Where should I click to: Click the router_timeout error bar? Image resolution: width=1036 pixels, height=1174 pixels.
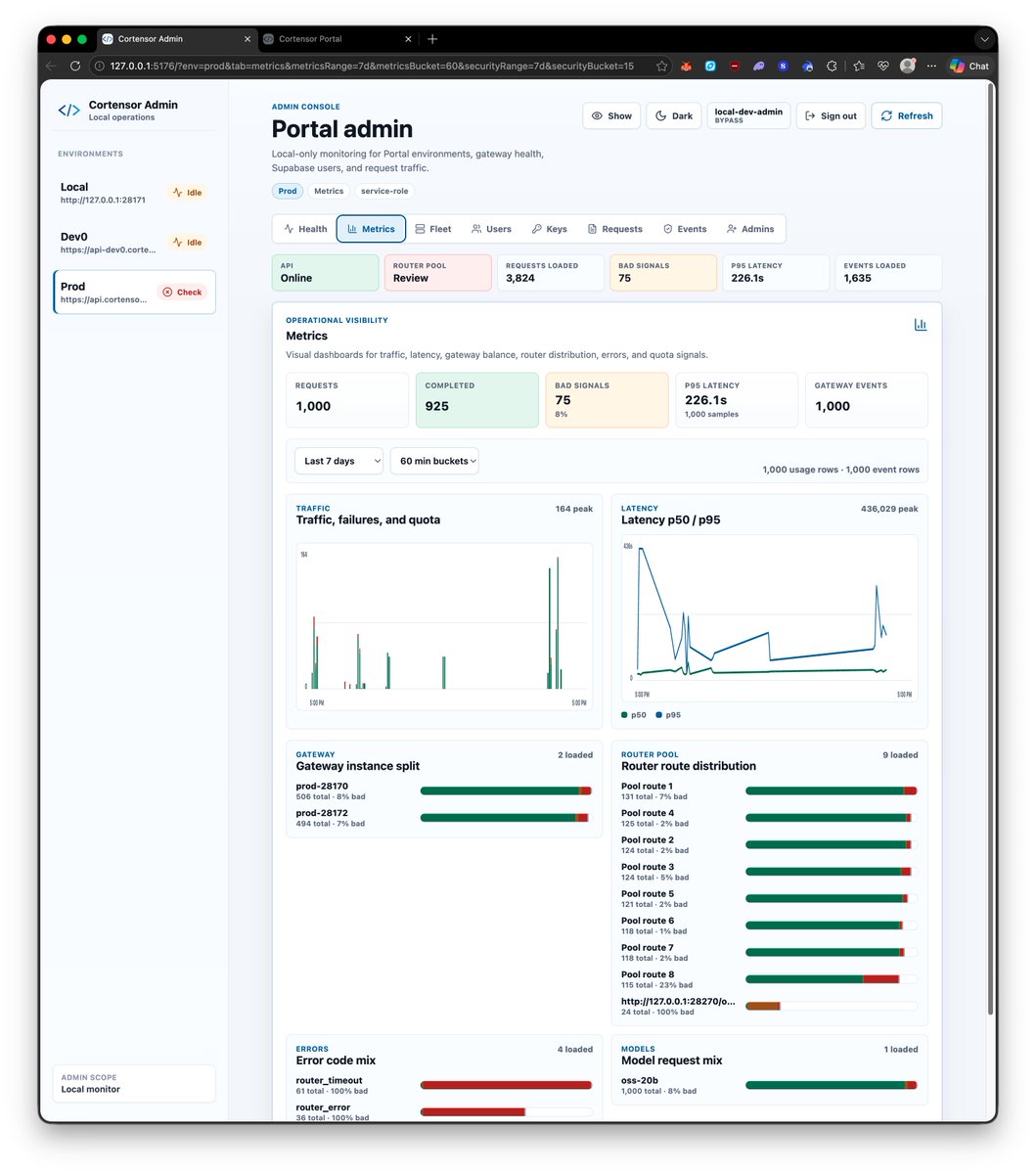point(506,1085)
